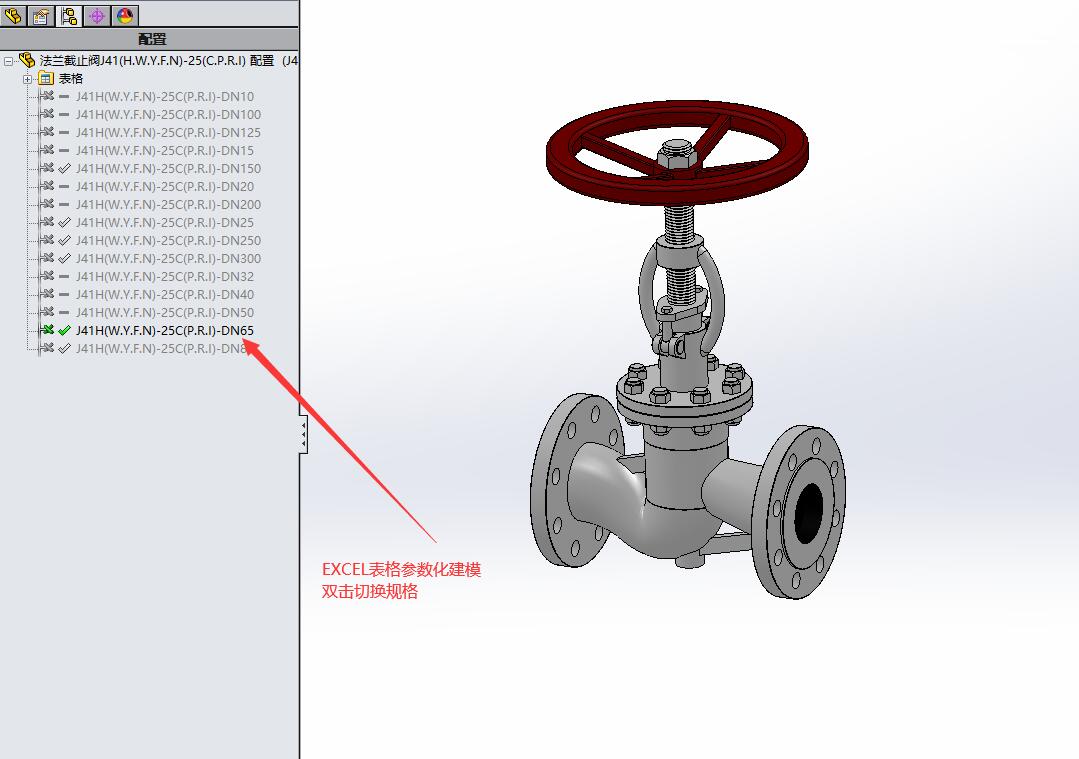Select configuration ending in DN25

164,222
